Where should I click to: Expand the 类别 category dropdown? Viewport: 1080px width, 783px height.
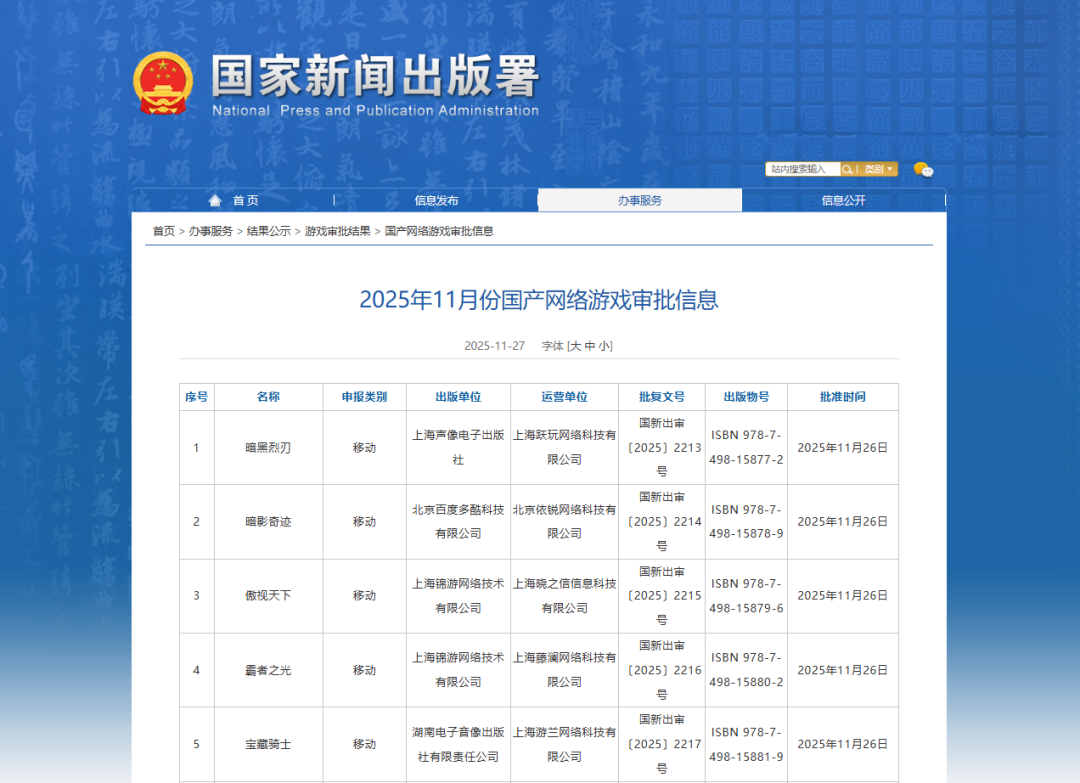click(879, 169)
